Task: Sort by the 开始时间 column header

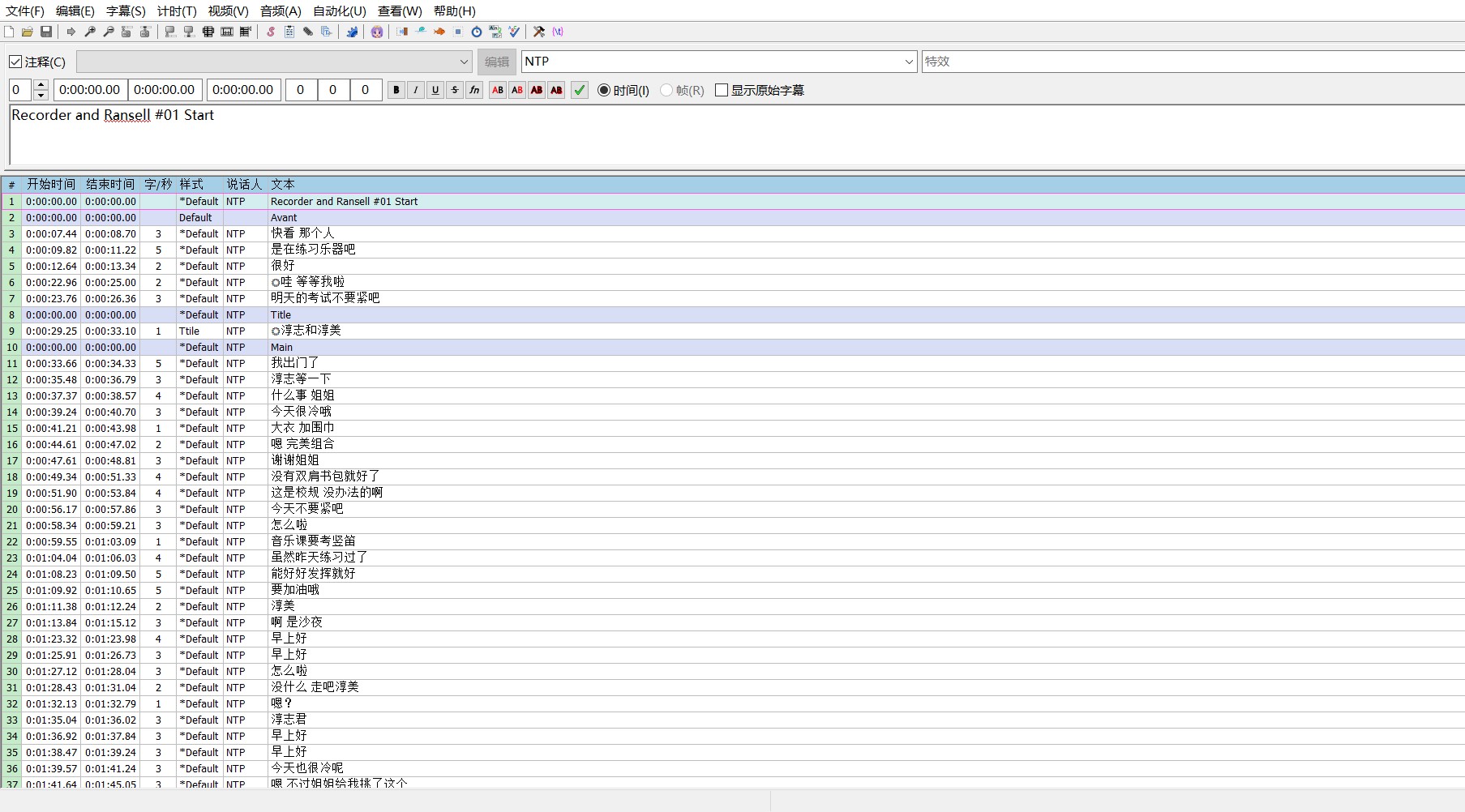Action: click(51, 185)
